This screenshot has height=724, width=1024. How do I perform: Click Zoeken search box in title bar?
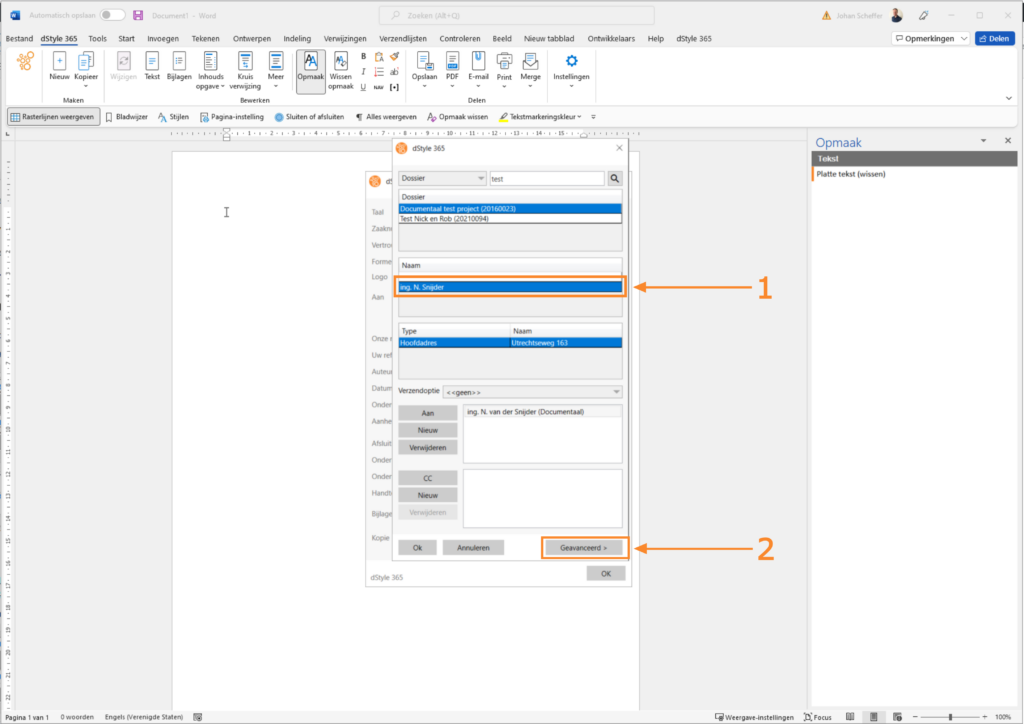coord(517,15)
